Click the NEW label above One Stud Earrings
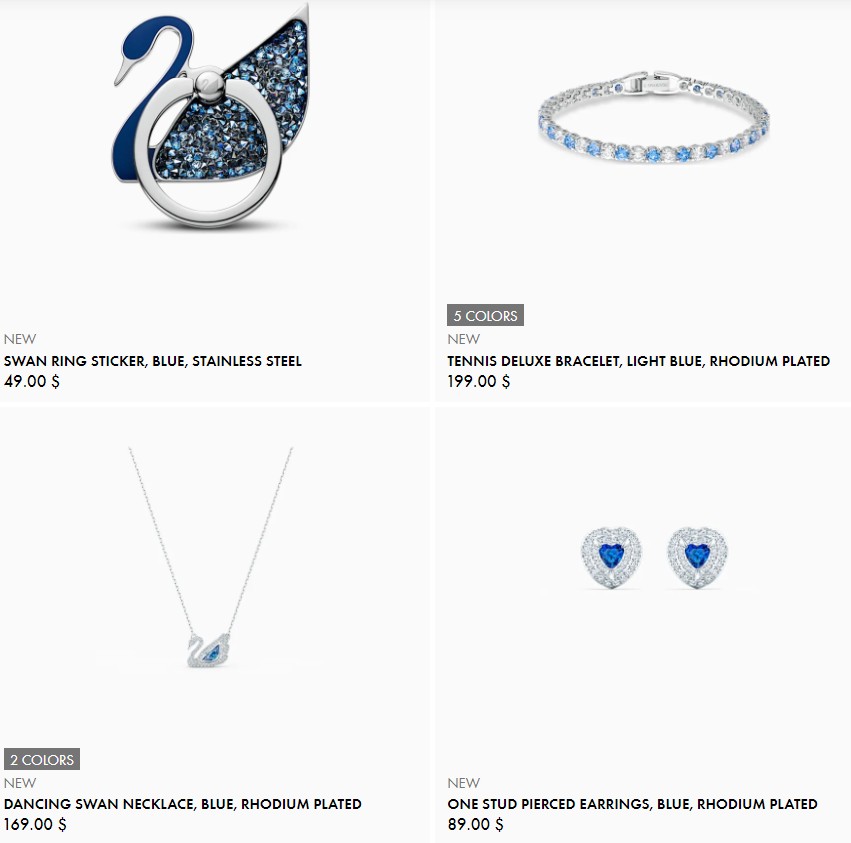 click(x=463, y=783)
